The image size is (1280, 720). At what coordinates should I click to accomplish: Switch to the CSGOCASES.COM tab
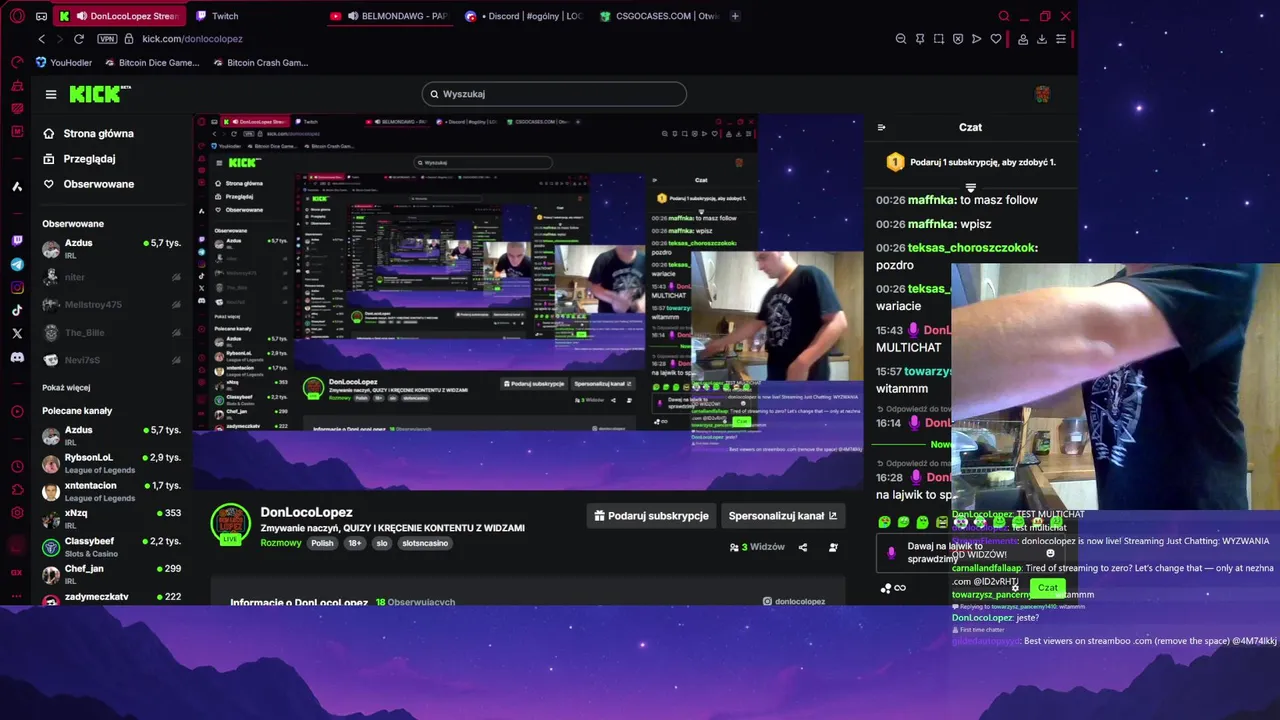[659, 16]
